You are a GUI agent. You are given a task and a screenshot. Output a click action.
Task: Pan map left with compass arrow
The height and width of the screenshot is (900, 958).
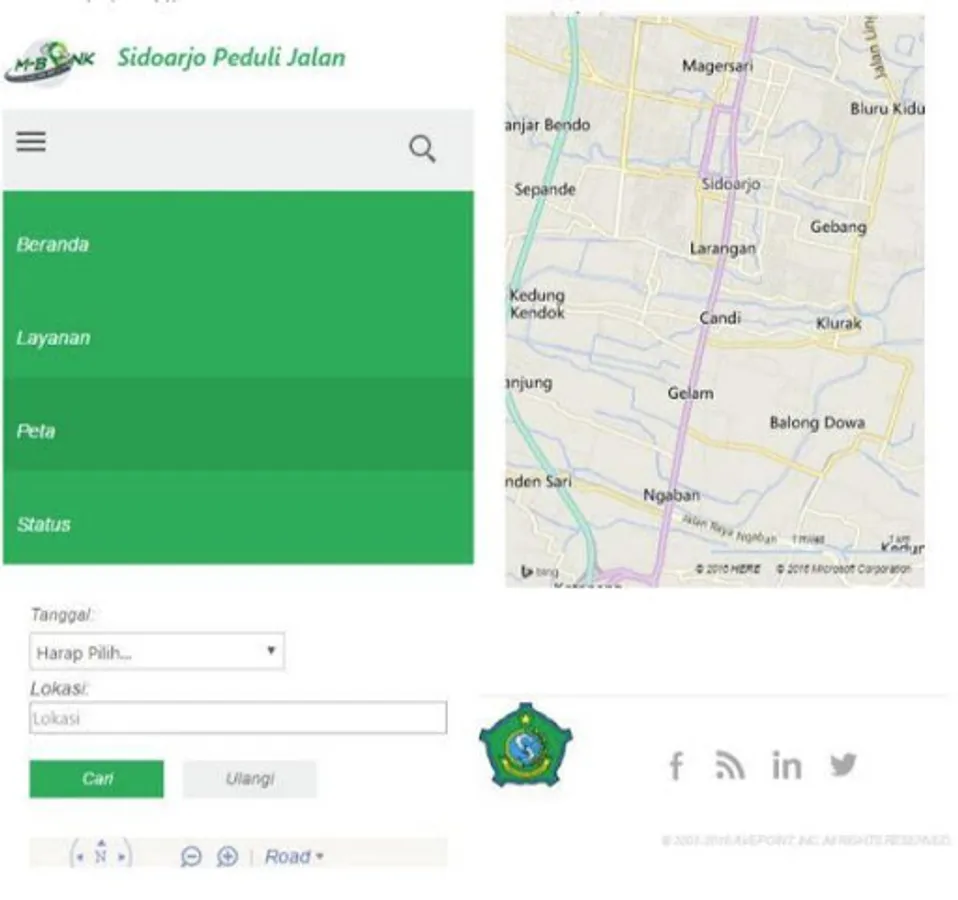(x=79, y=857)
